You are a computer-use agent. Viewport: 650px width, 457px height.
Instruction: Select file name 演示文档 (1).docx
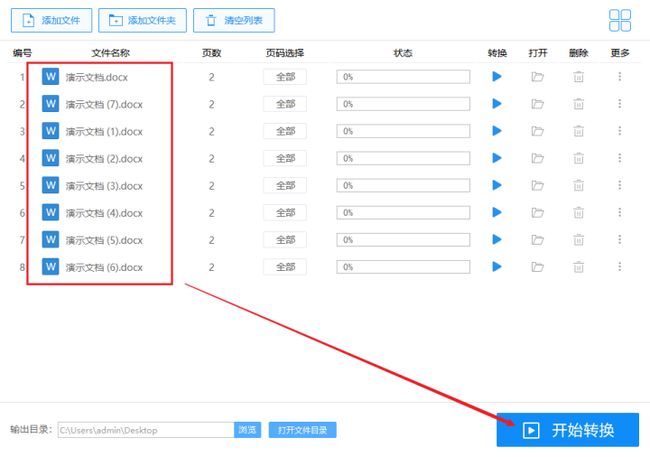point(104,131)
